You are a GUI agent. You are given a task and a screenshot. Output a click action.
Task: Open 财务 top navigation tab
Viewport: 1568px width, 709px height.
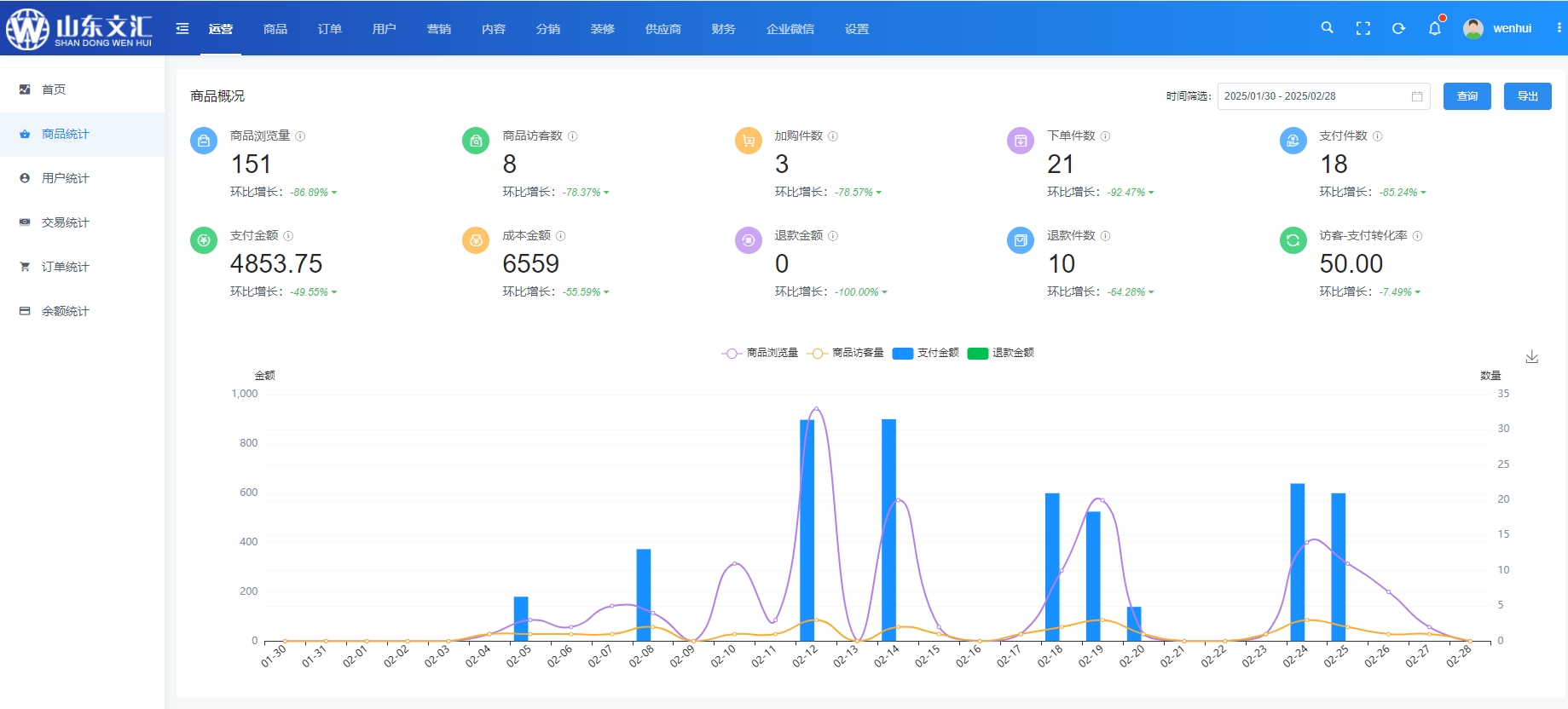coord(724,29)
